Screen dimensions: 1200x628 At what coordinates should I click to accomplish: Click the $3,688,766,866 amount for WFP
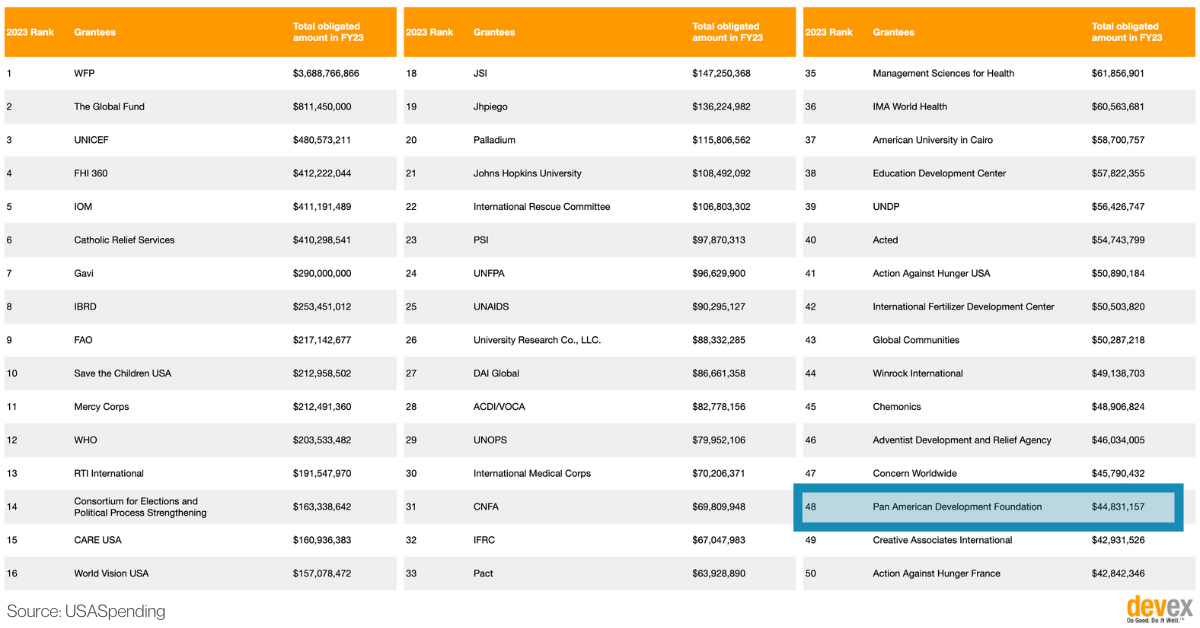[326, 73]
